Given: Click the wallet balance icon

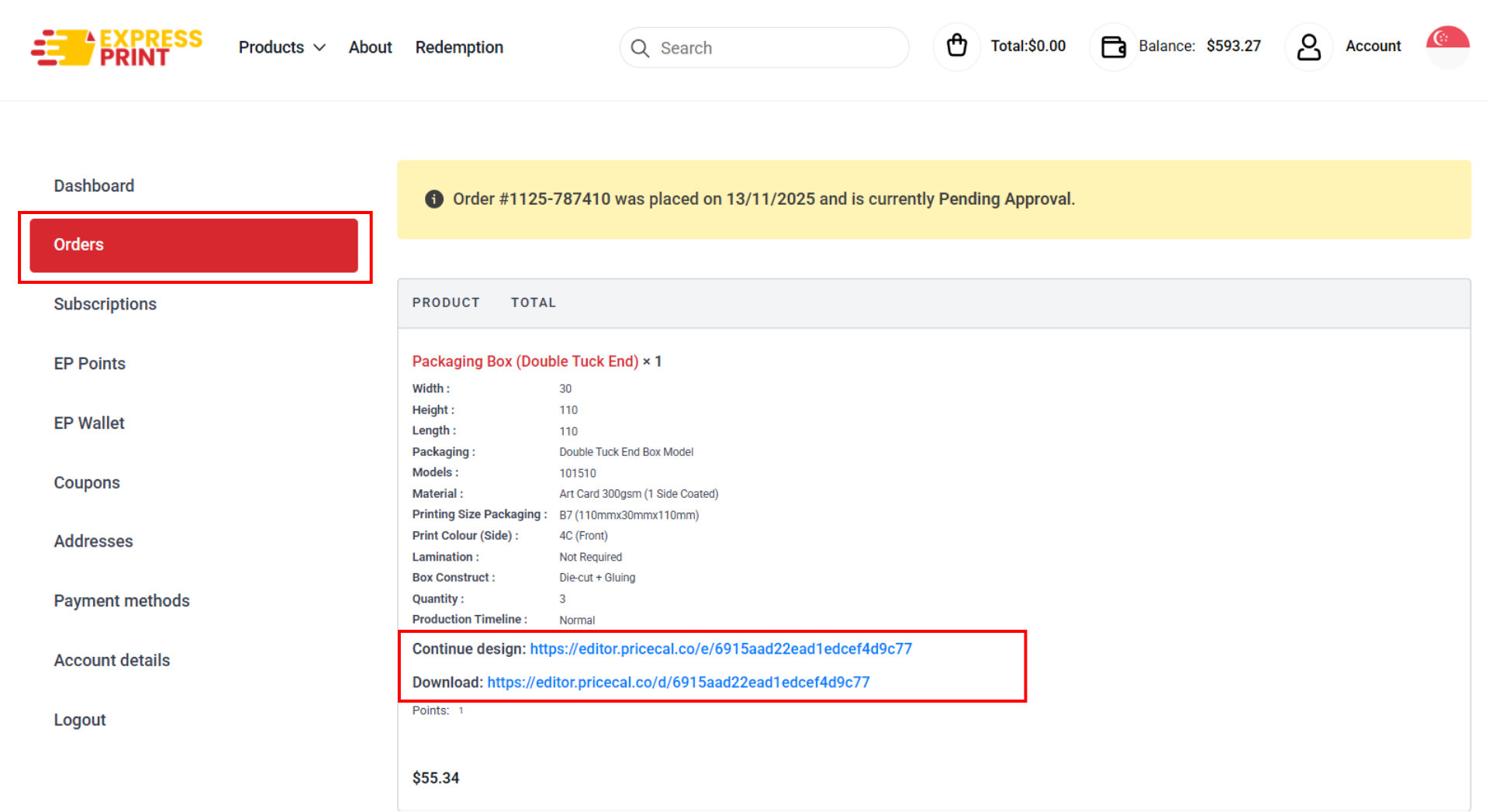Looking at the screenshot, I should click(1113, 47).
